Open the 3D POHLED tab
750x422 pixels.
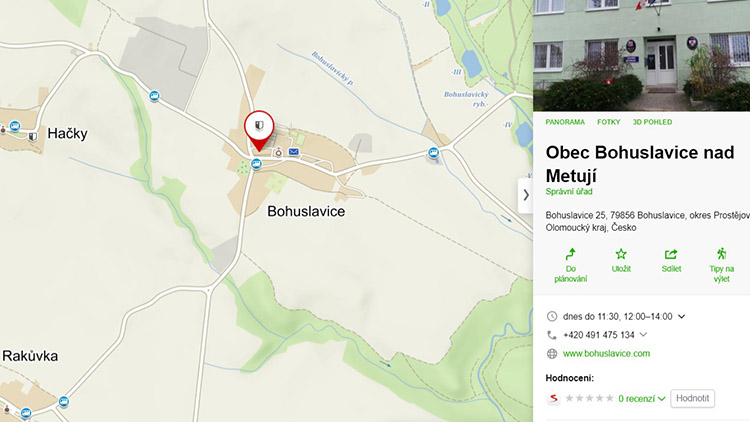click(x=652, y=122)
